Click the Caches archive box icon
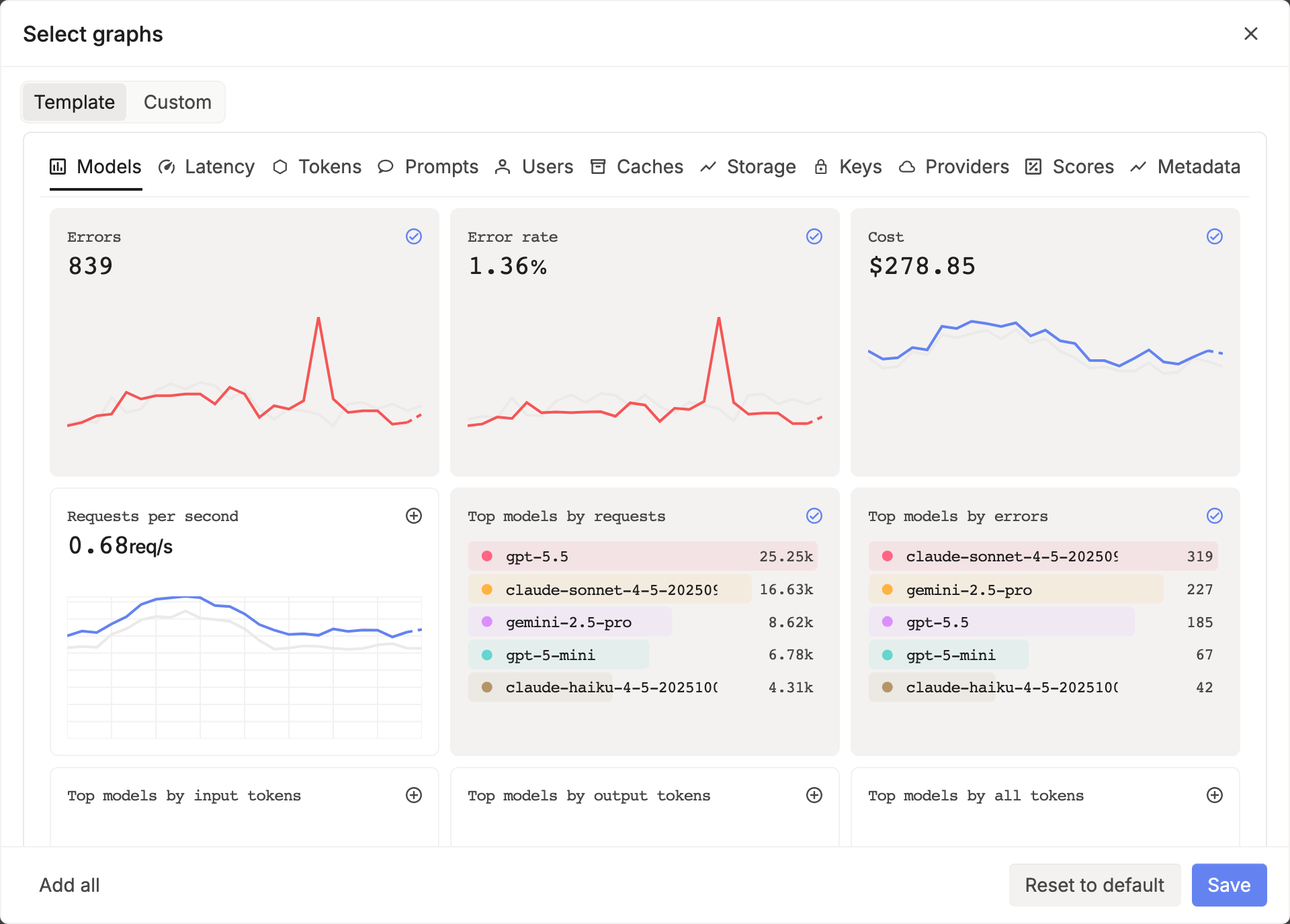The image size is (1290, 924). click(x=598, y=167)
